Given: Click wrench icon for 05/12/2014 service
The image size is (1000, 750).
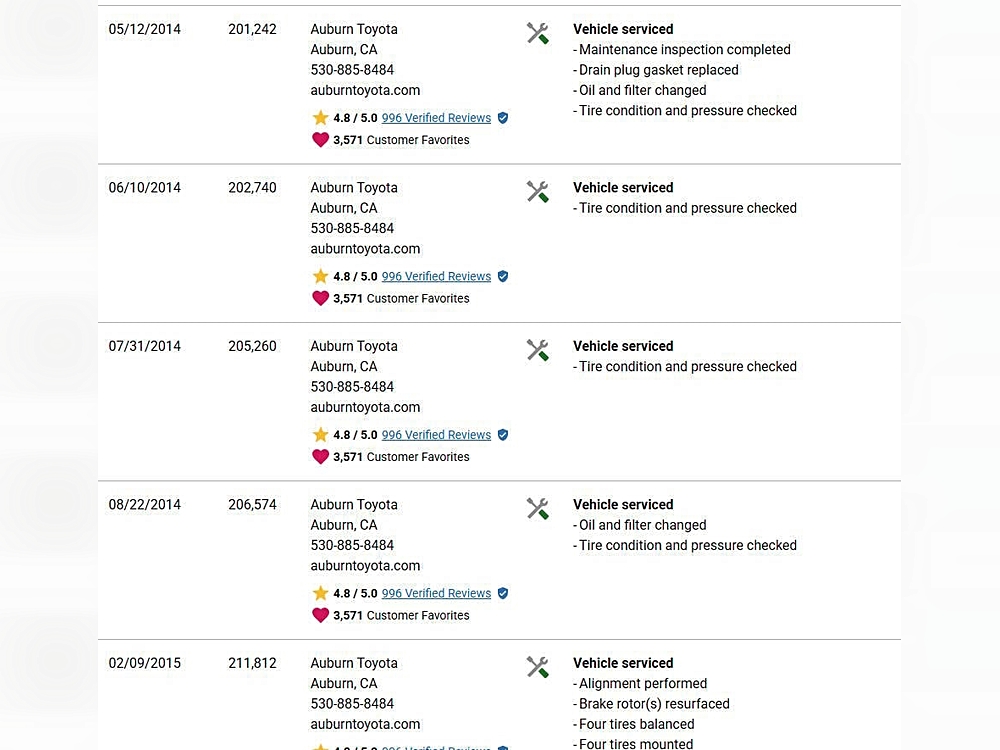Looking at the screenshot, I should click(537, 34).
